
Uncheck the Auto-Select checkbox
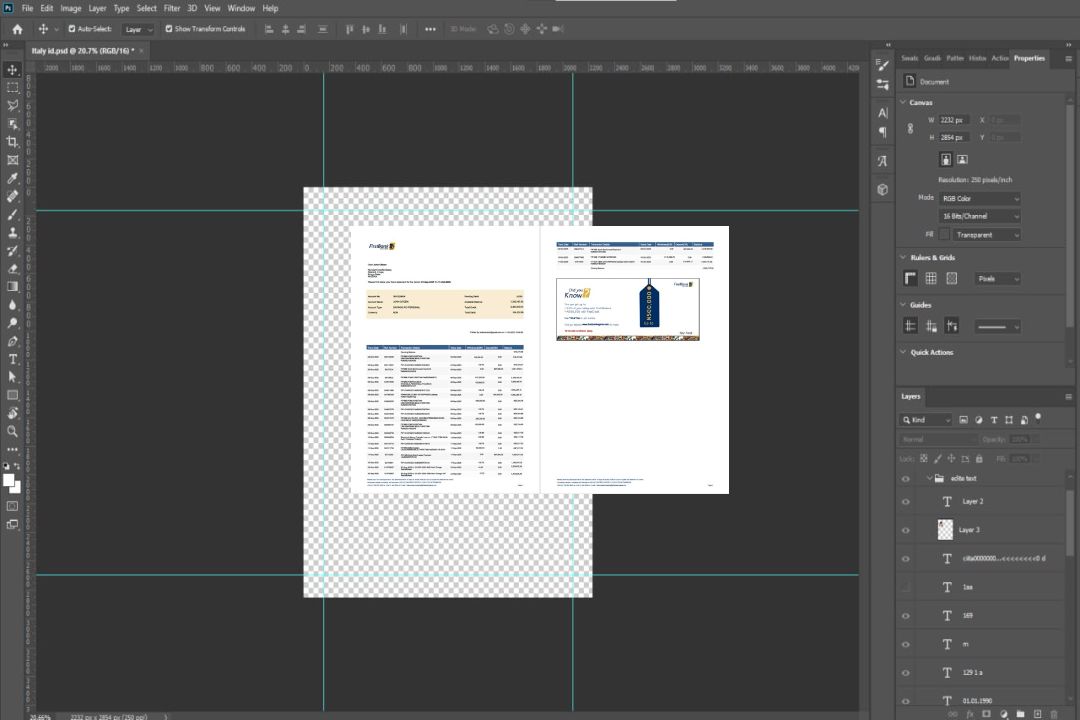click(x=72, y=29)
